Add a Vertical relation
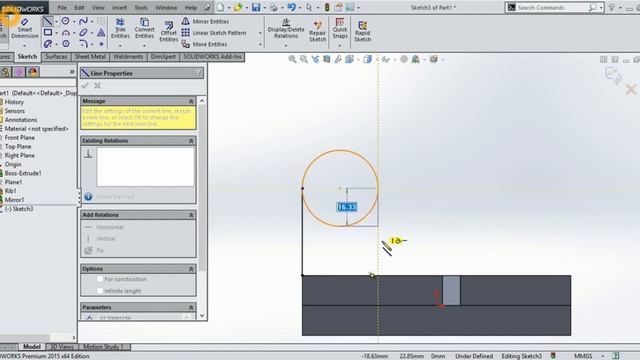This screenshot has height=360, width=640. coord(105,238)
